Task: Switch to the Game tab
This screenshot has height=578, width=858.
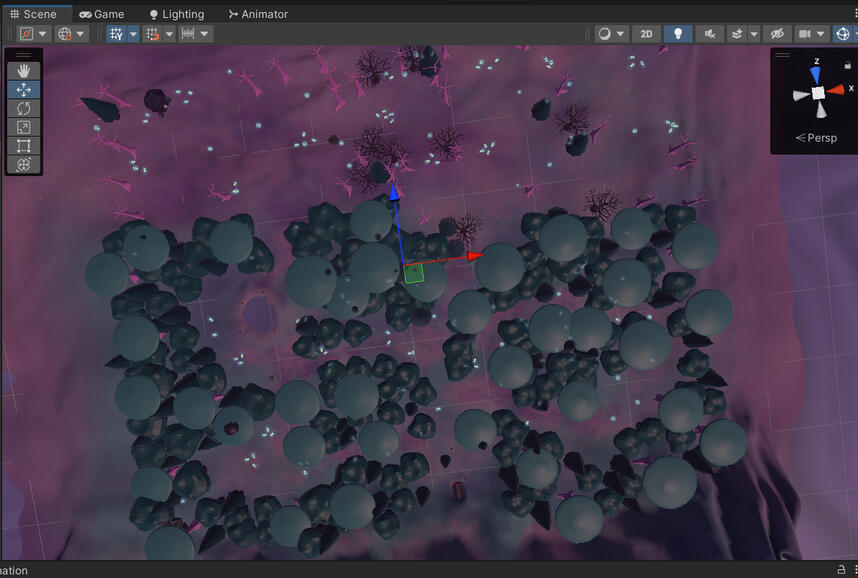Action: pyautogui.click(x=102, y=14)
